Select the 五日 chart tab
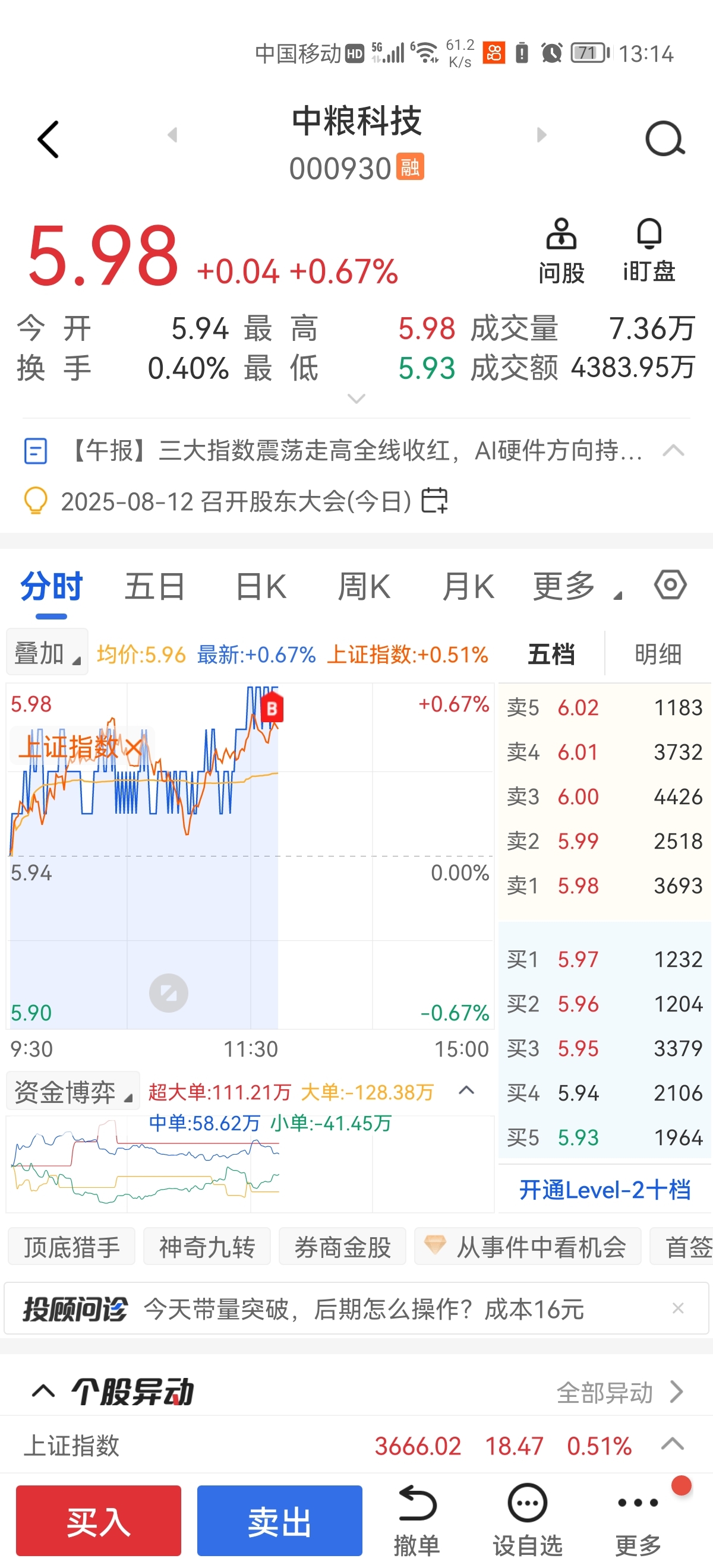This screenshot has width=713, height=1568. click(154, 587)
